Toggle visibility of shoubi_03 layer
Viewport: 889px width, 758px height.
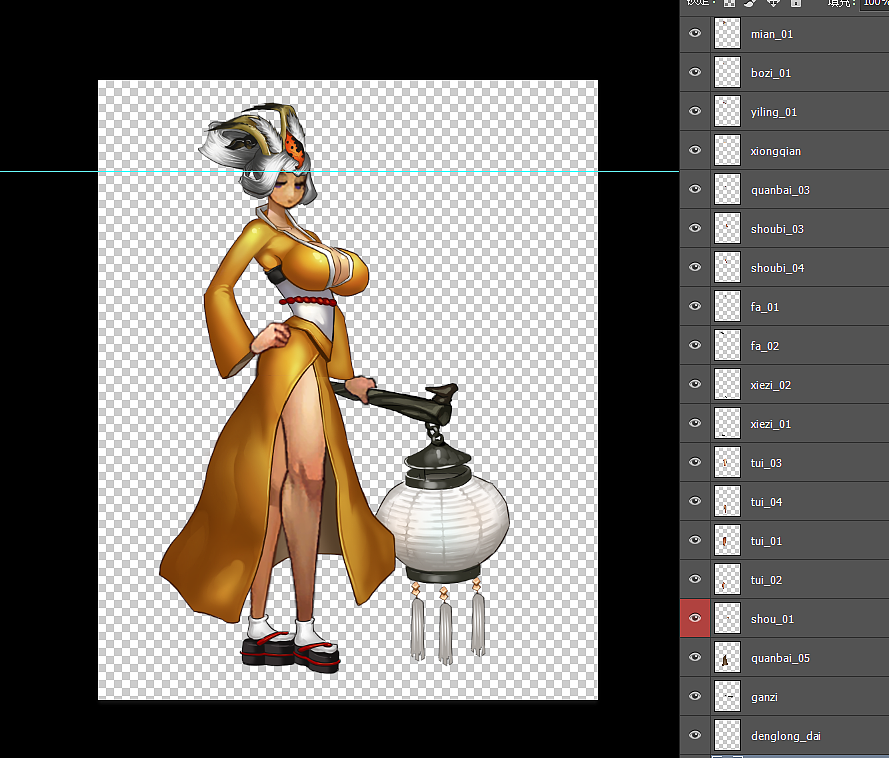[695, 228]
